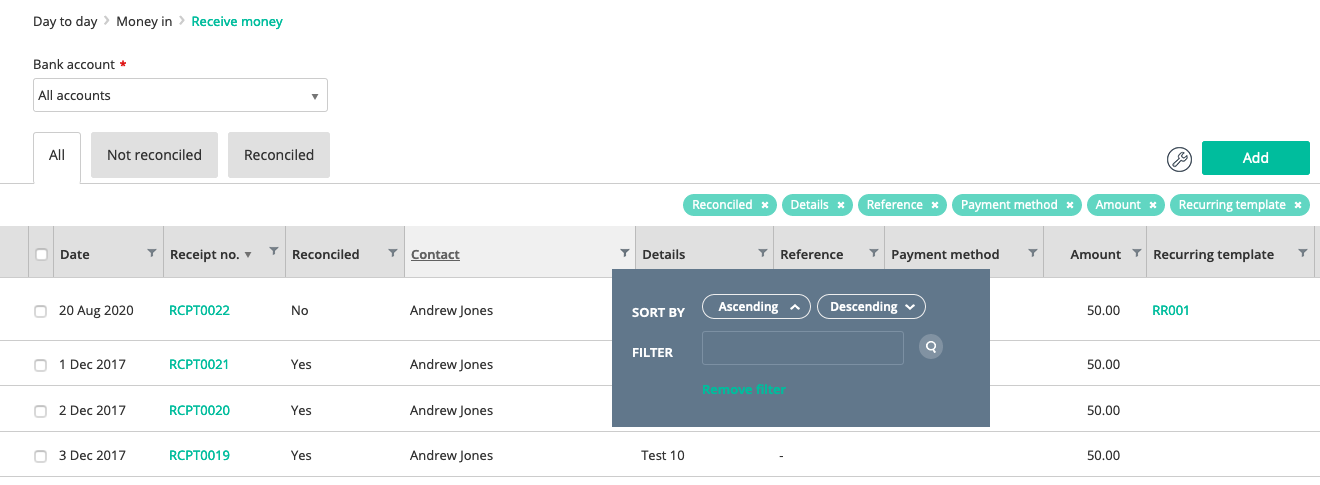The height and width of the screenshot is (485, 1320).
Task: Go to Money in breadcrumb
Action: pyautogui.click(x=144, y=21)
